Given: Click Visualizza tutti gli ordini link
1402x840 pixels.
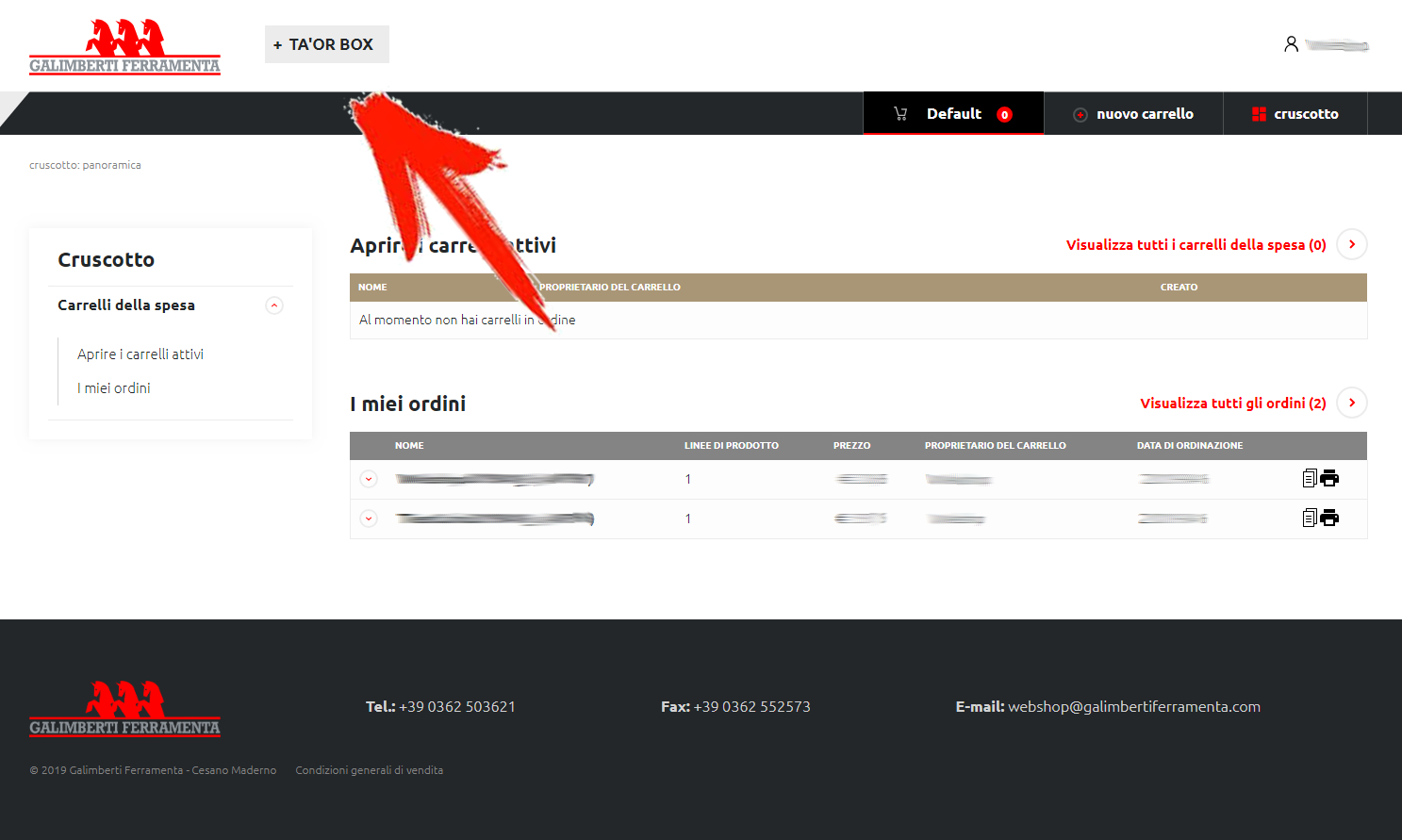Looking at the screenshot, I should click(1232, 404).
